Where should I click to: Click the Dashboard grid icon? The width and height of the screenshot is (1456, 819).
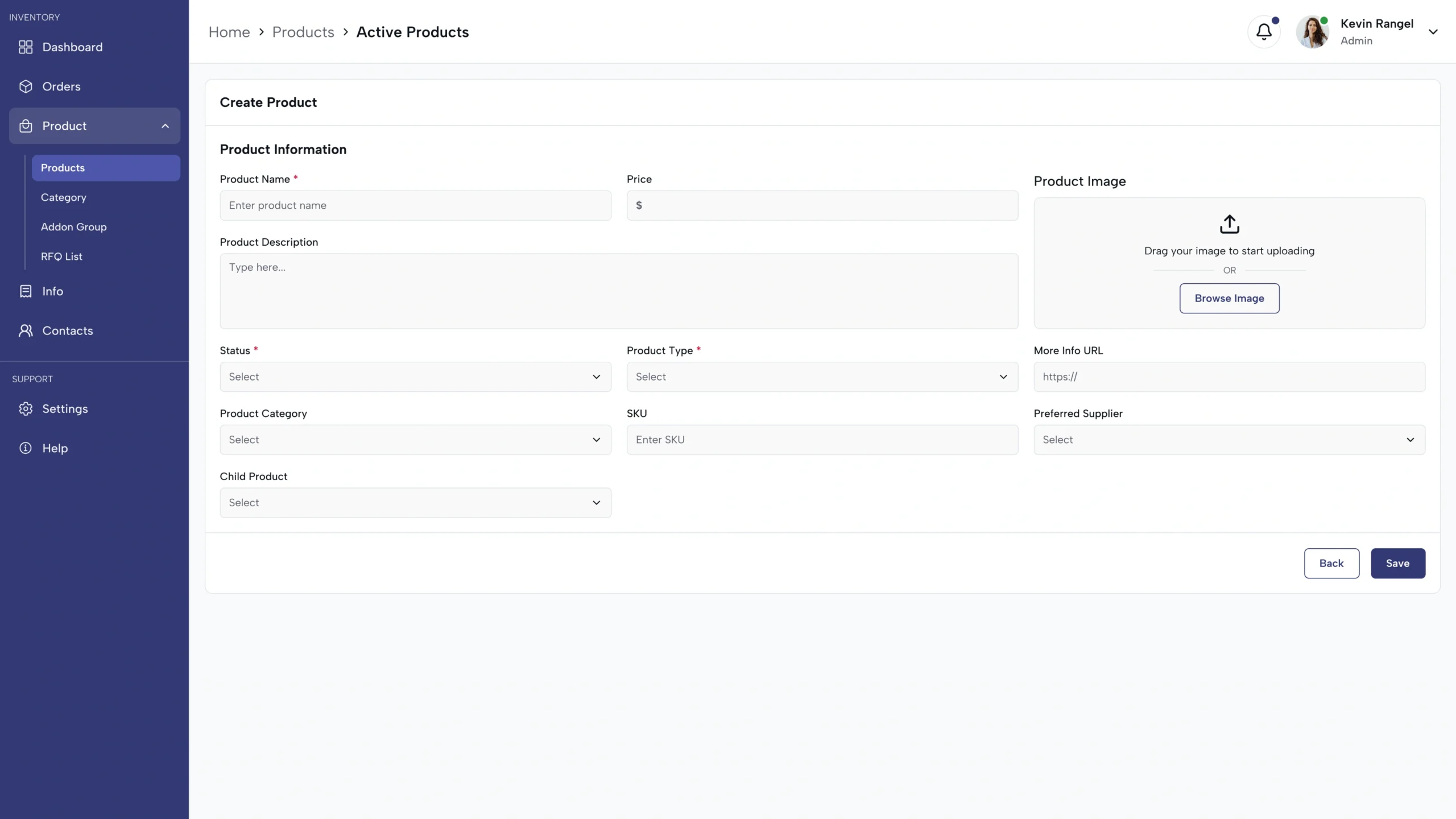pos(26,47)
